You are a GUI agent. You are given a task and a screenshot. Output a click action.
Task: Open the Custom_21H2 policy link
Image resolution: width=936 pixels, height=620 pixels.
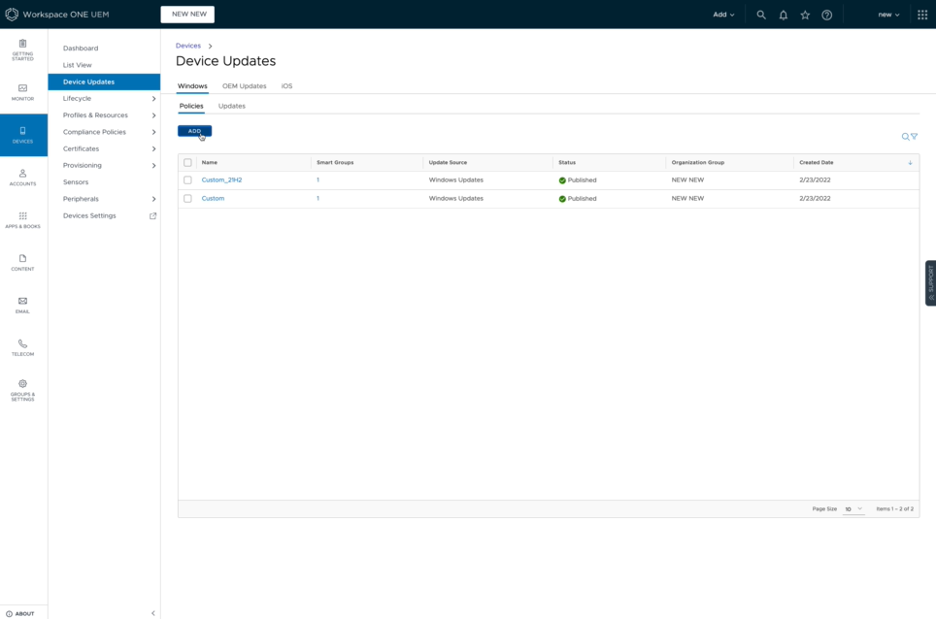222,180
